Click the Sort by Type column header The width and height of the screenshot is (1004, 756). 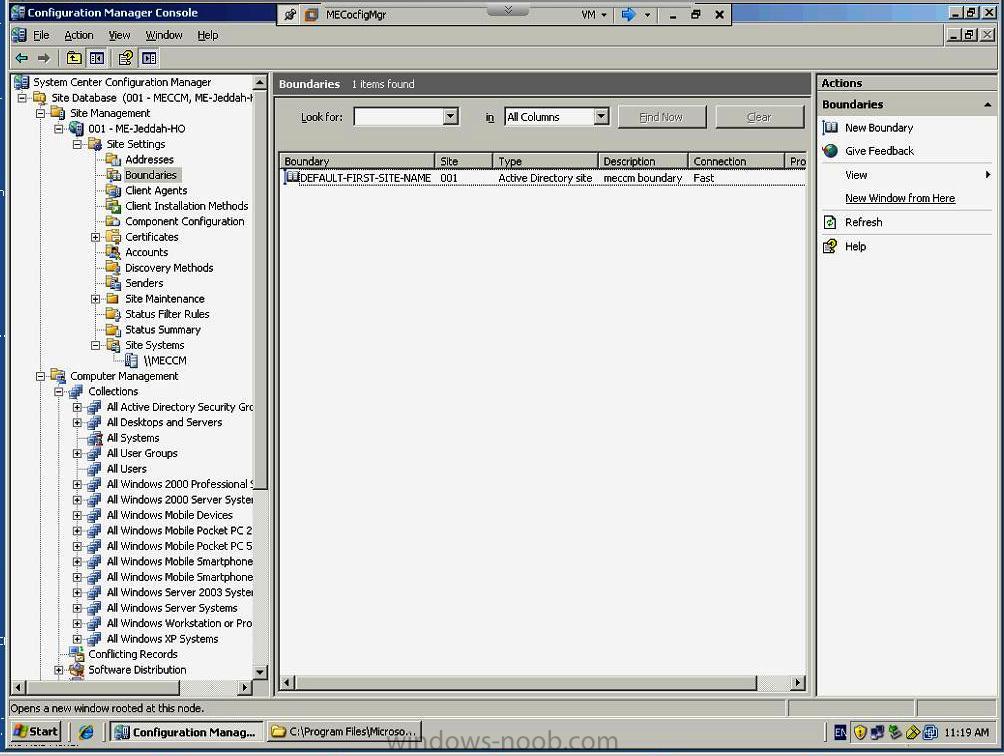click(x=545, y=161)
